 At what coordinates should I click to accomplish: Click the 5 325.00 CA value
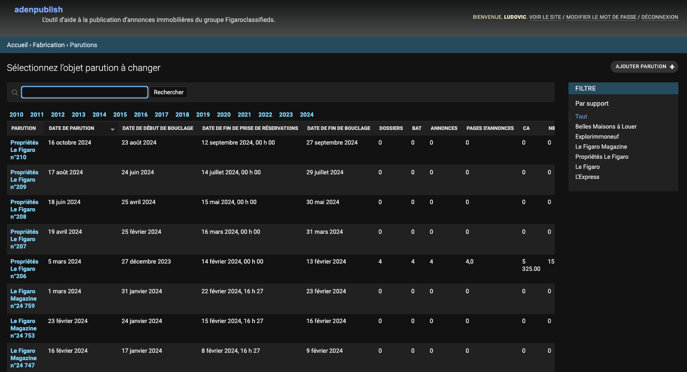(x=531, y=265)
